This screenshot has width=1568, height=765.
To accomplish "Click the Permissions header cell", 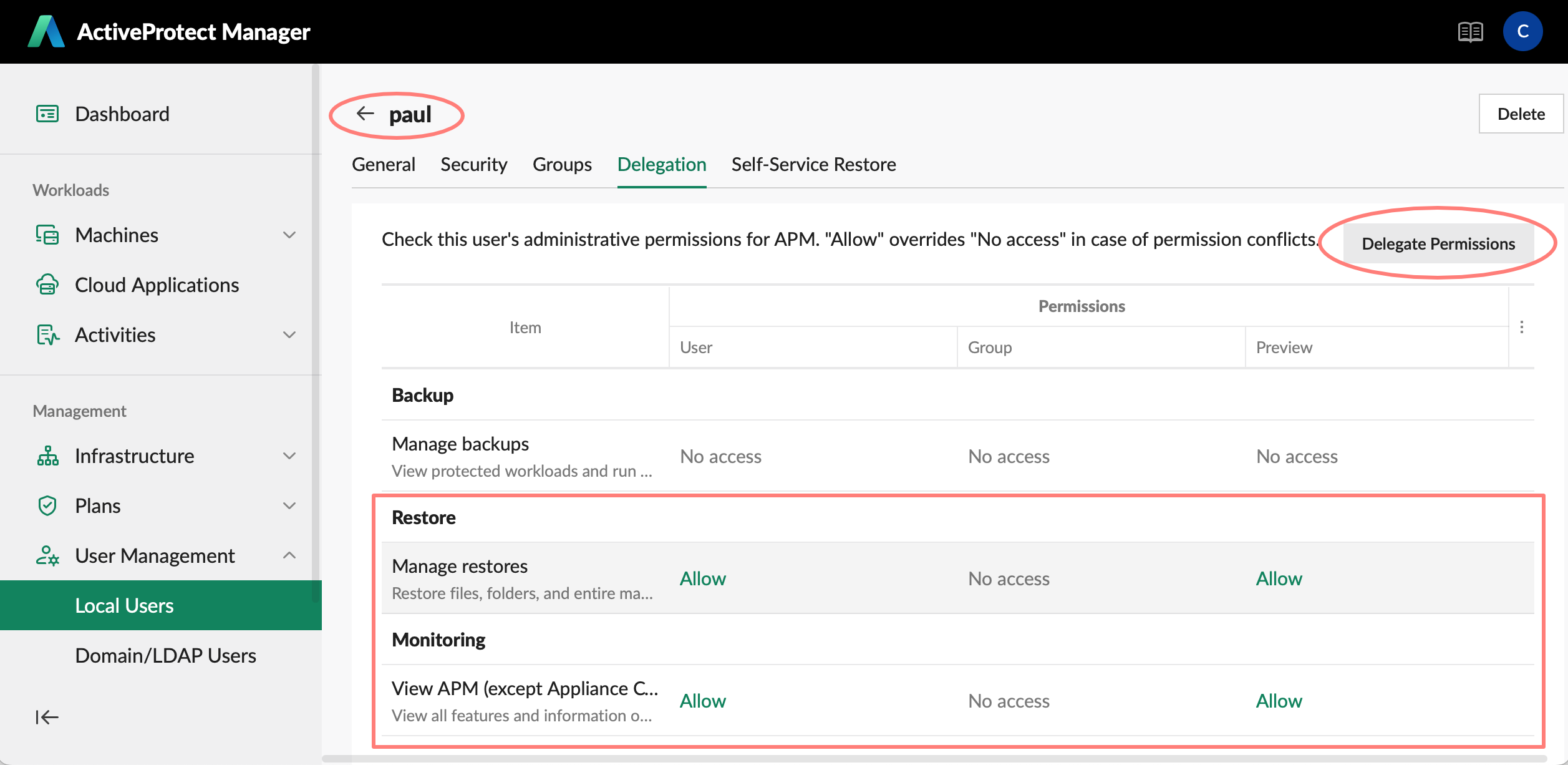I will point(1082,306).
